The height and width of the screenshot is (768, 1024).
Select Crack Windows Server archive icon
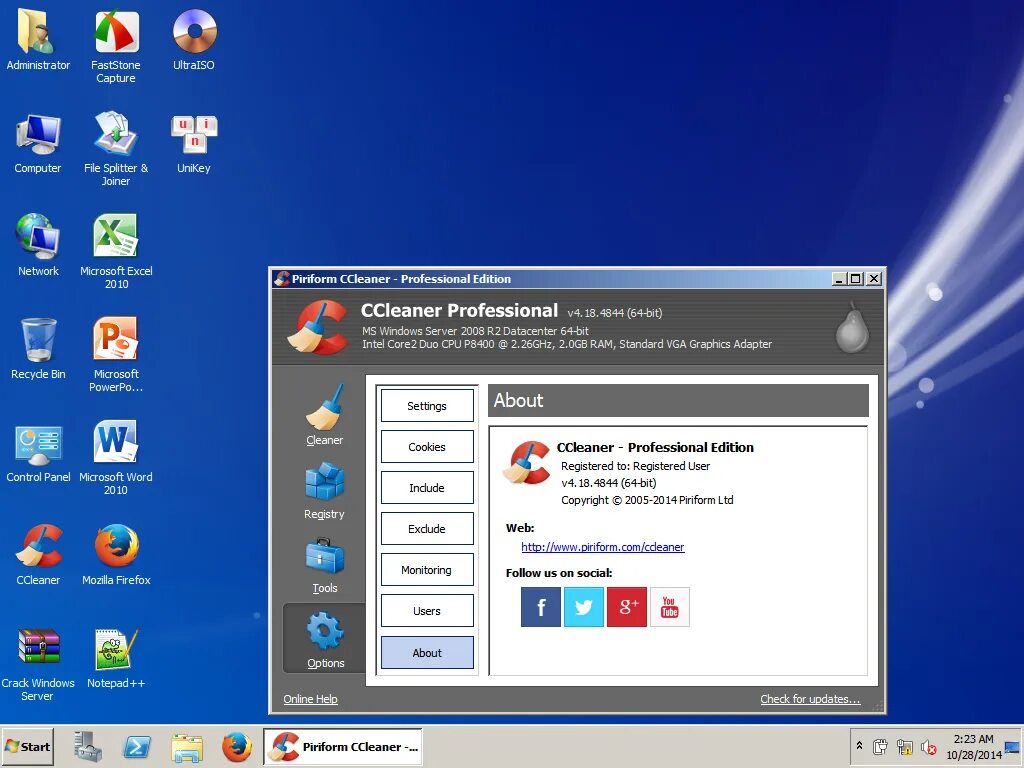(38, 664)
